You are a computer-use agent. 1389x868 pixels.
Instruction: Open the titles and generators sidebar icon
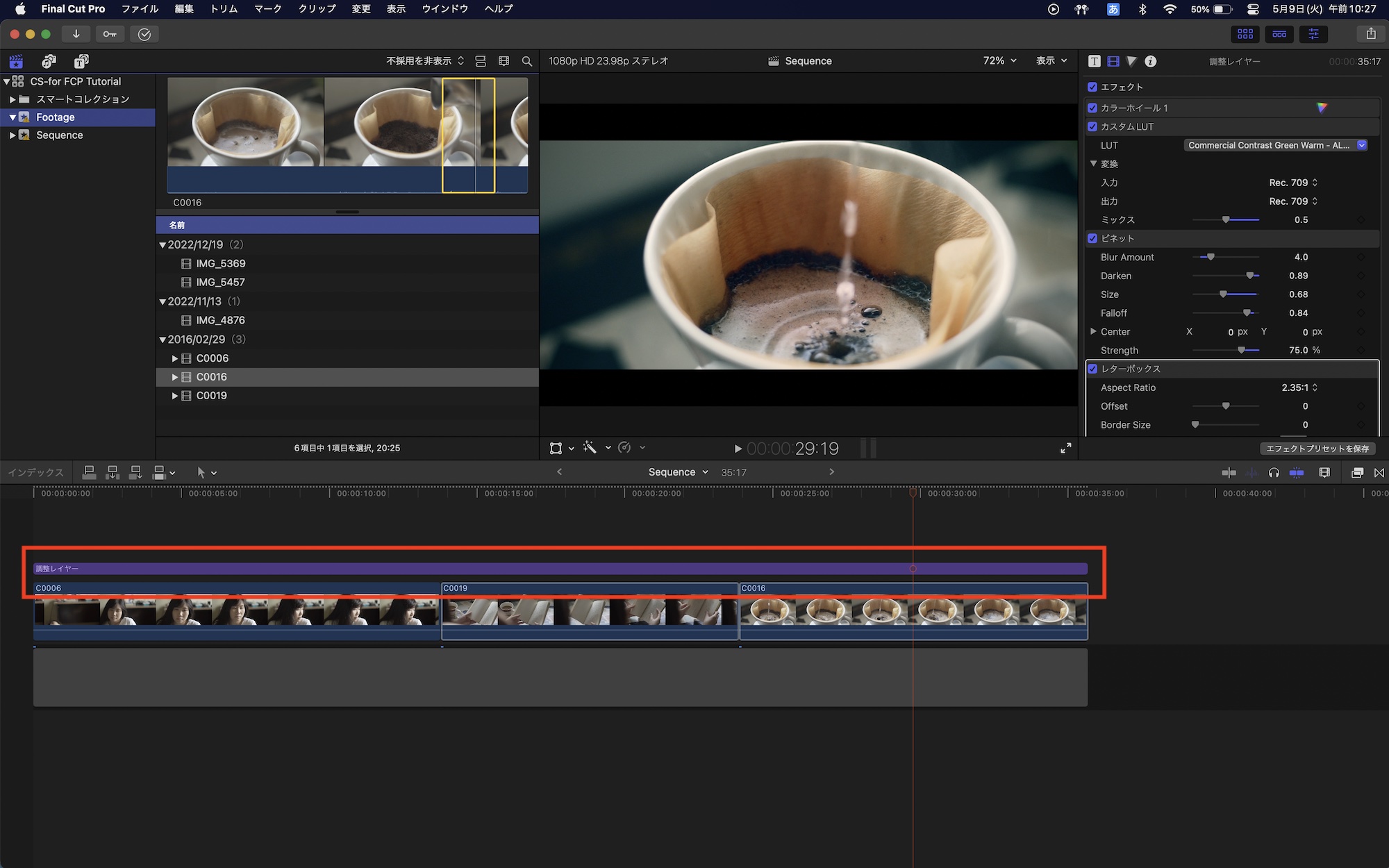(x=81, y=61)
